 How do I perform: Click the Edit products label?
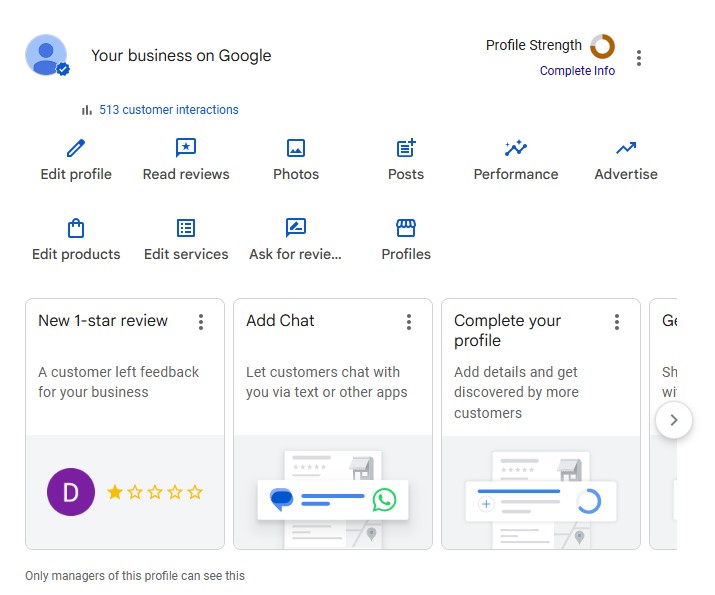(76, 254)
